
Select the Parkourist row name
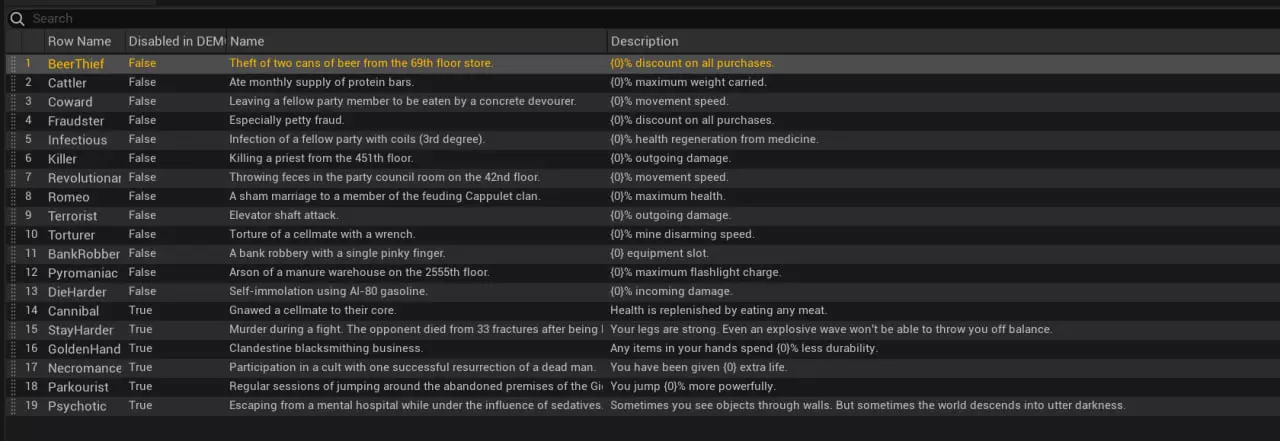click(x=77, y=387)
